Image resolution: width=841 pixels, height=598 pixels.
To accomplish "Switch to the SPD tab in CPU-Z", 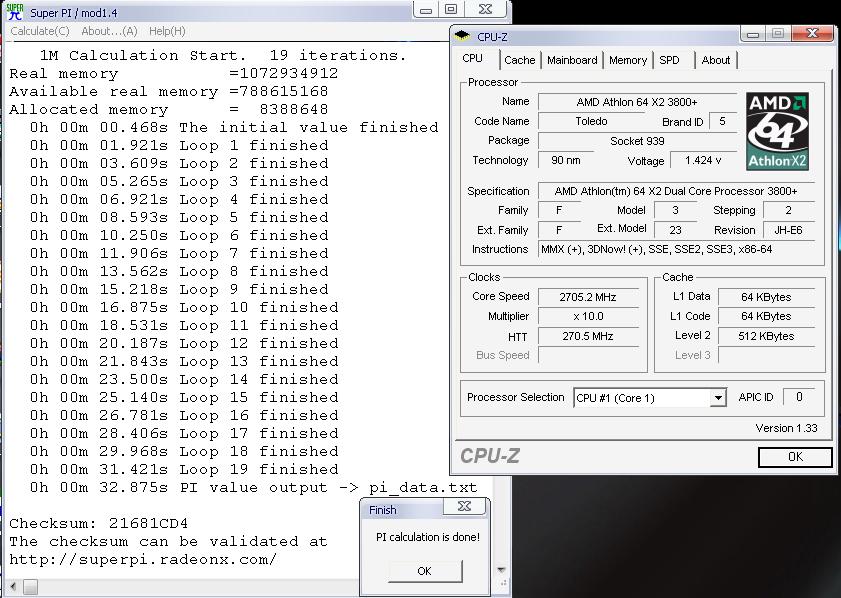I will click(x=669, y=60).
